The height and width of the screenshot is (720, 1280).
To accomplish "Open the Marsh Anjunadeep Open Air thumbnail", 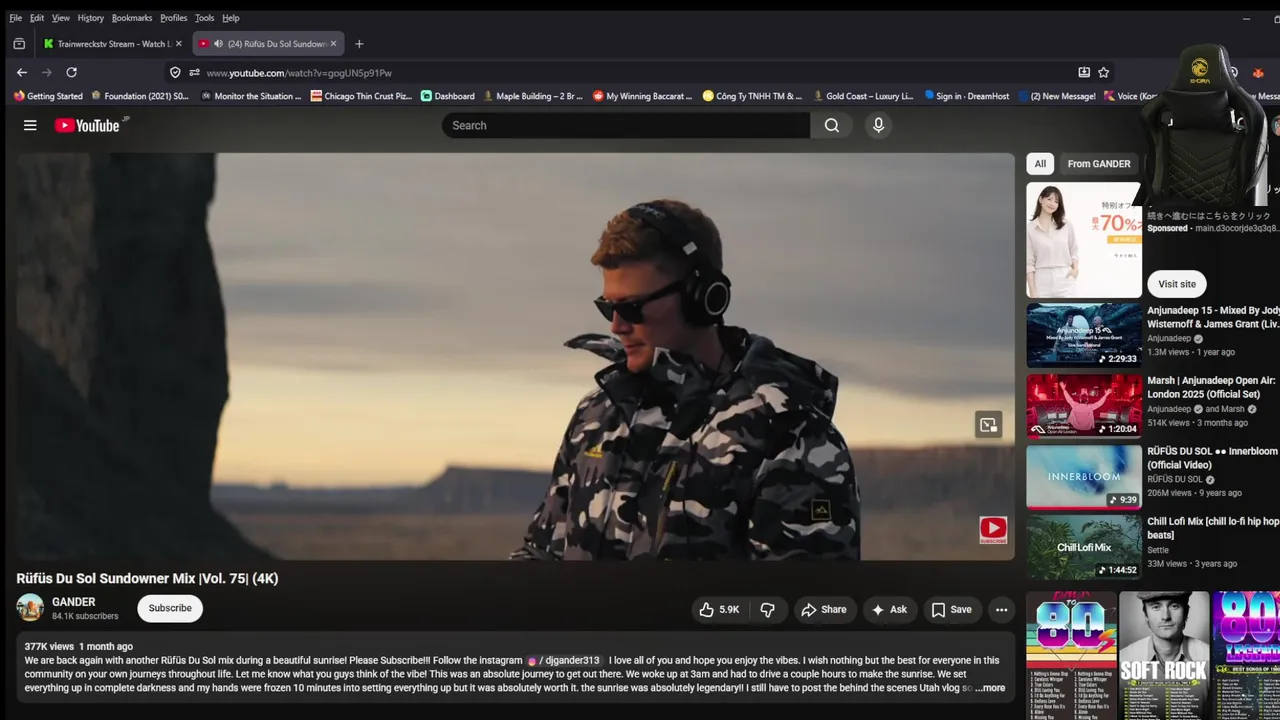I will [1084, 406].
